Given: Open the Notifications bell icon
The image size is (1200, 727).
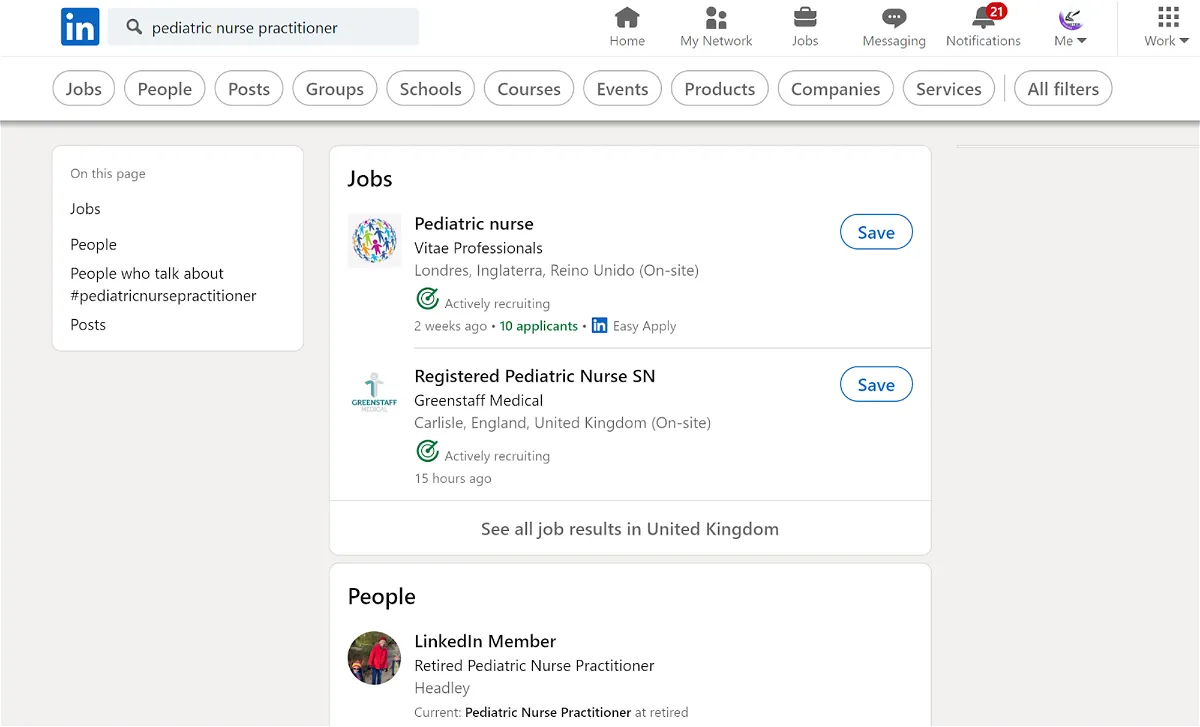Looking at the screenshot, I should tap(984, 17).
